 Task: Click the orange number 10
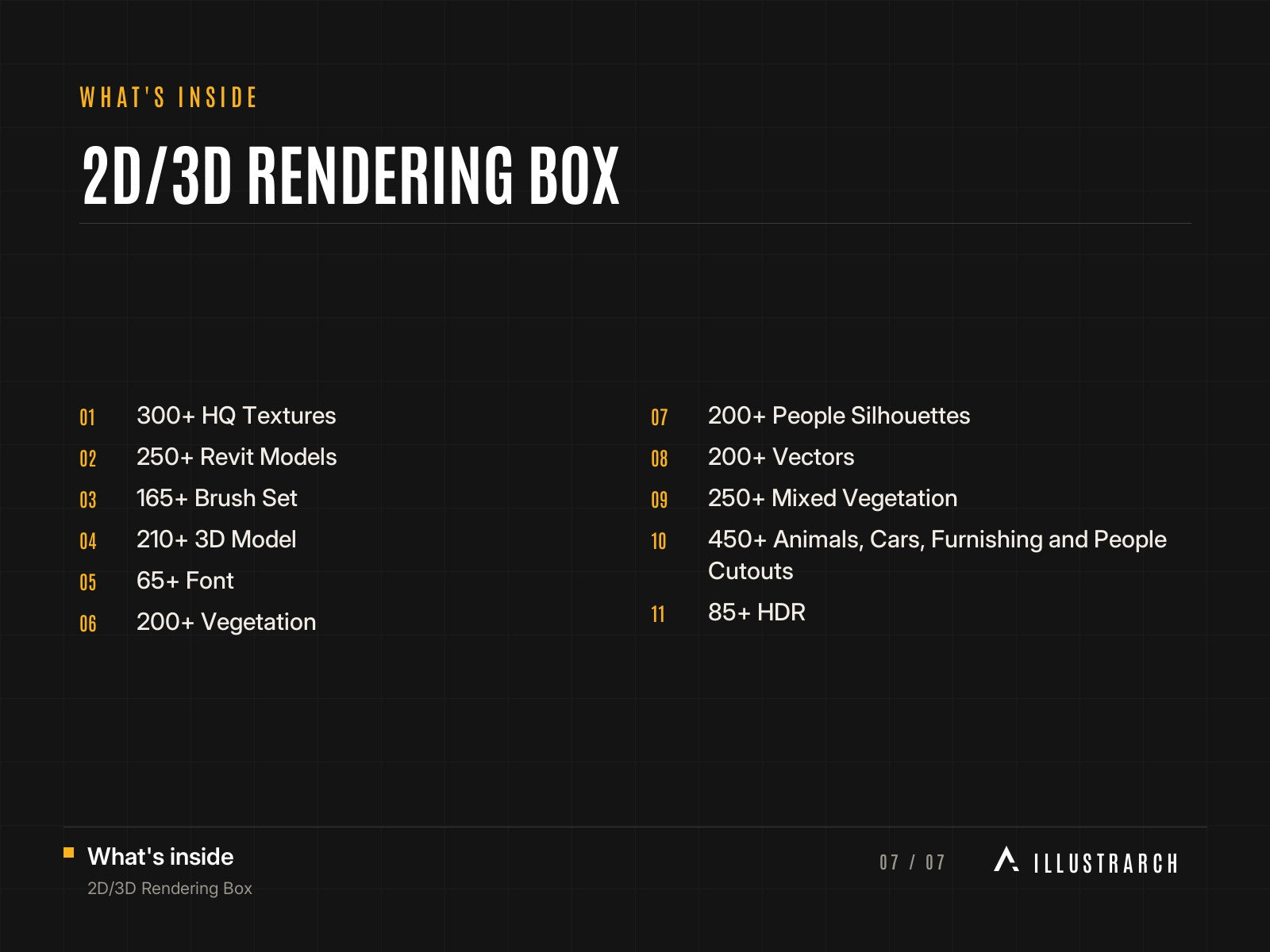[659, 541]
